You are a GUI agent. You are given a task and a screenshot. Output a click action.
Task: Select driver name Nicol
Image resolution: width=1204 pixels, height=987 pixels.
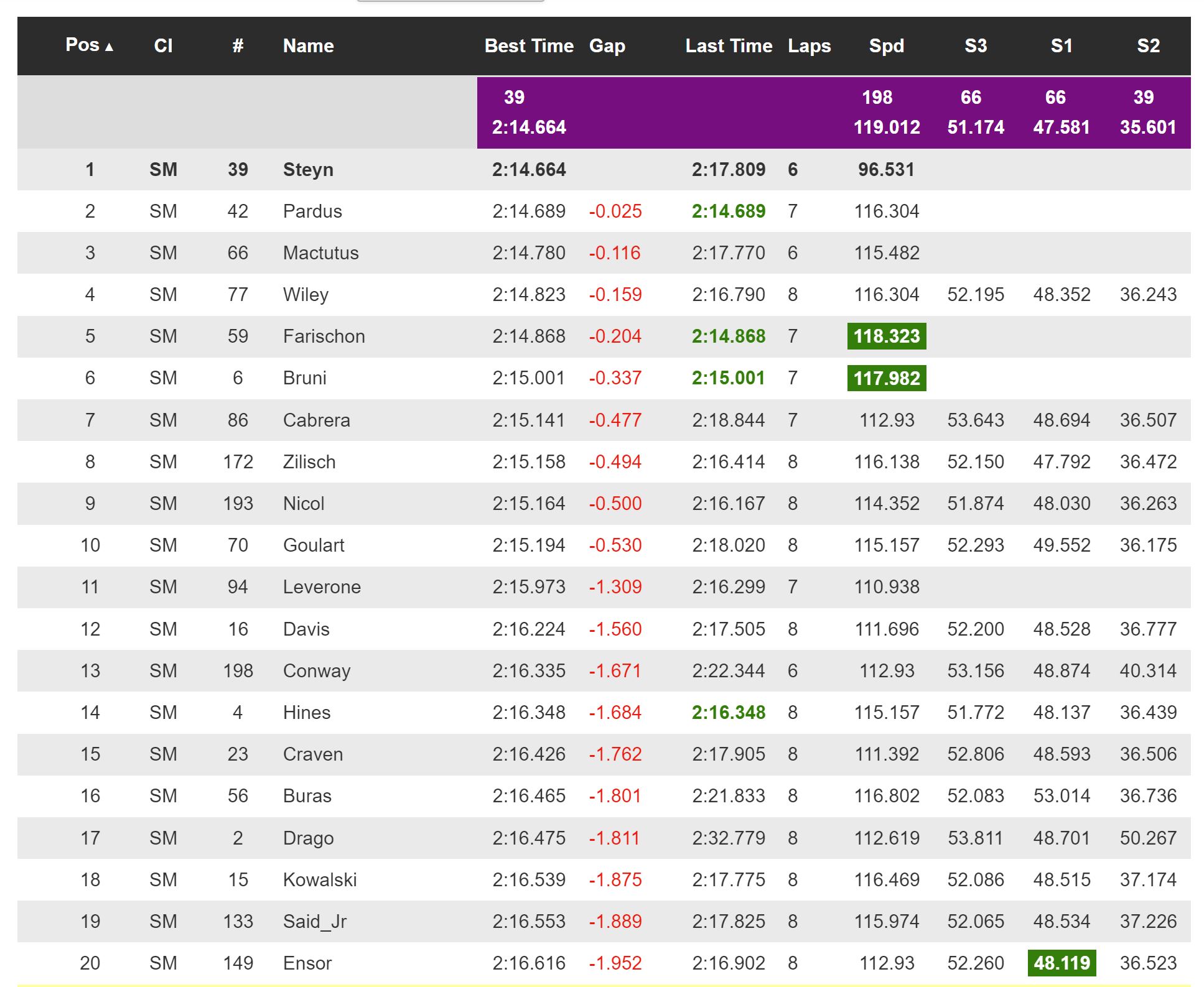304,504
